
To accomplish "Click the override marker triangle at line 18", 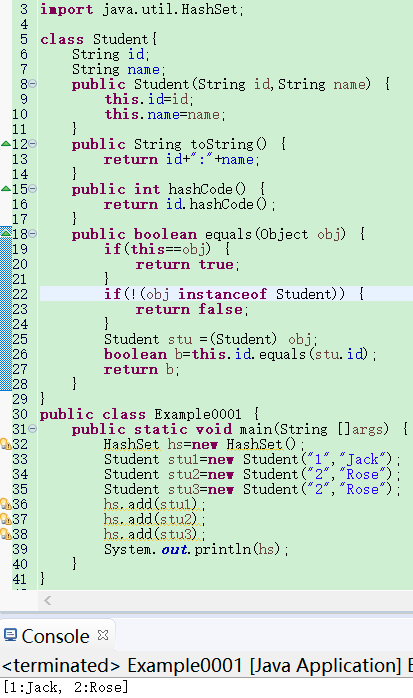I will pos(6,233).
